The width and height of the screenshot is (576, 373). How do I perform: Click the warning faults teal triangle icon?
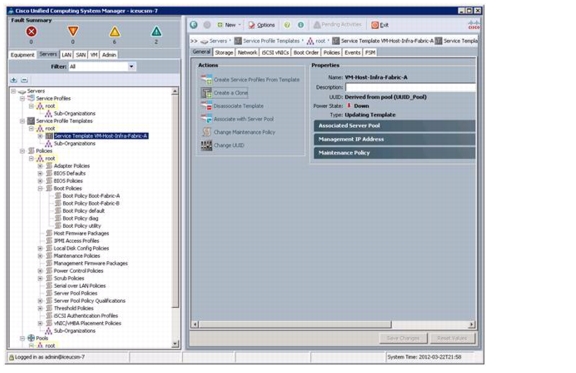(156, 32)
